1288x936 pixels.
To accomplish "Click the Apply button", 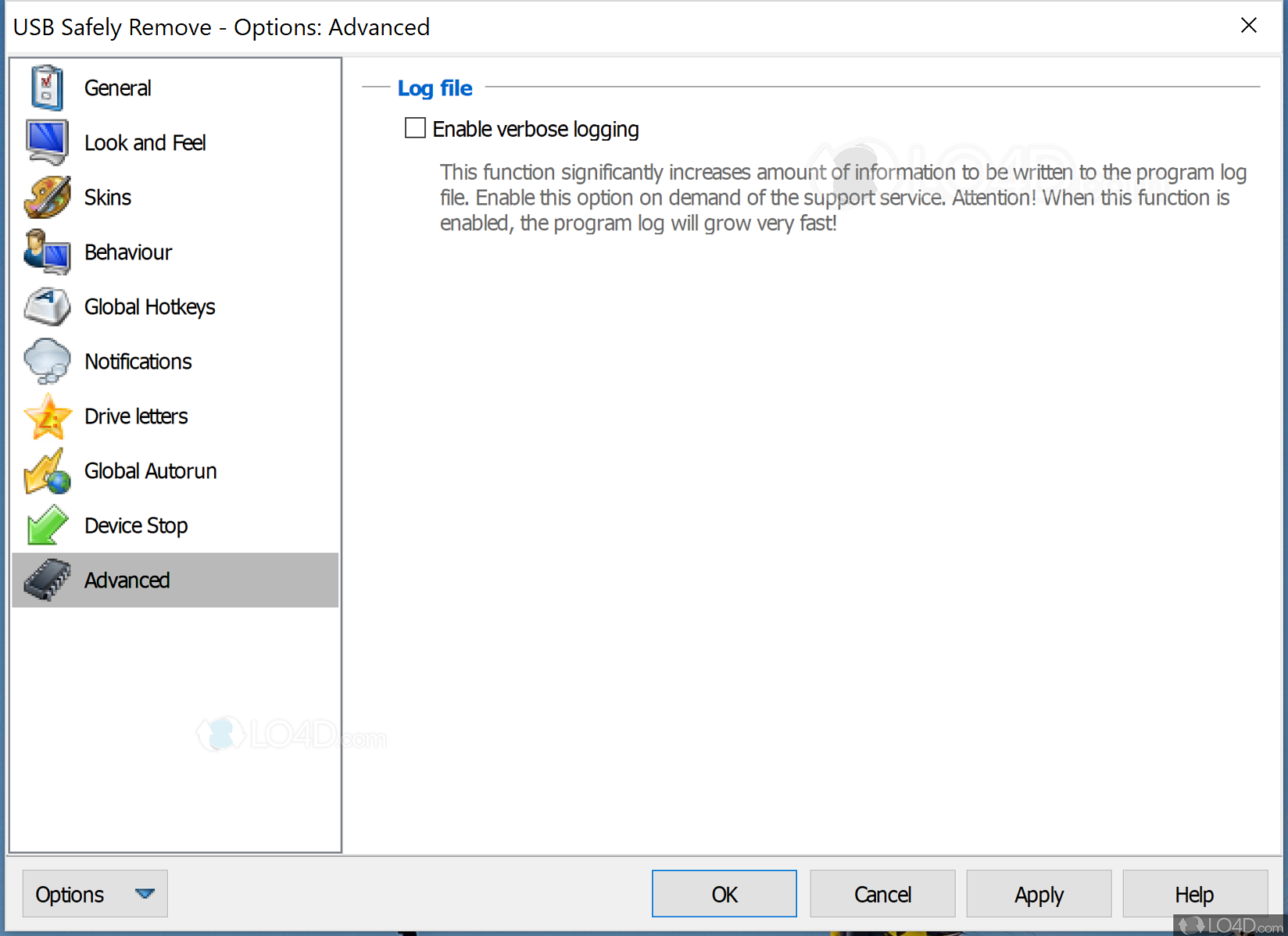I will (x=1038, y=894).
